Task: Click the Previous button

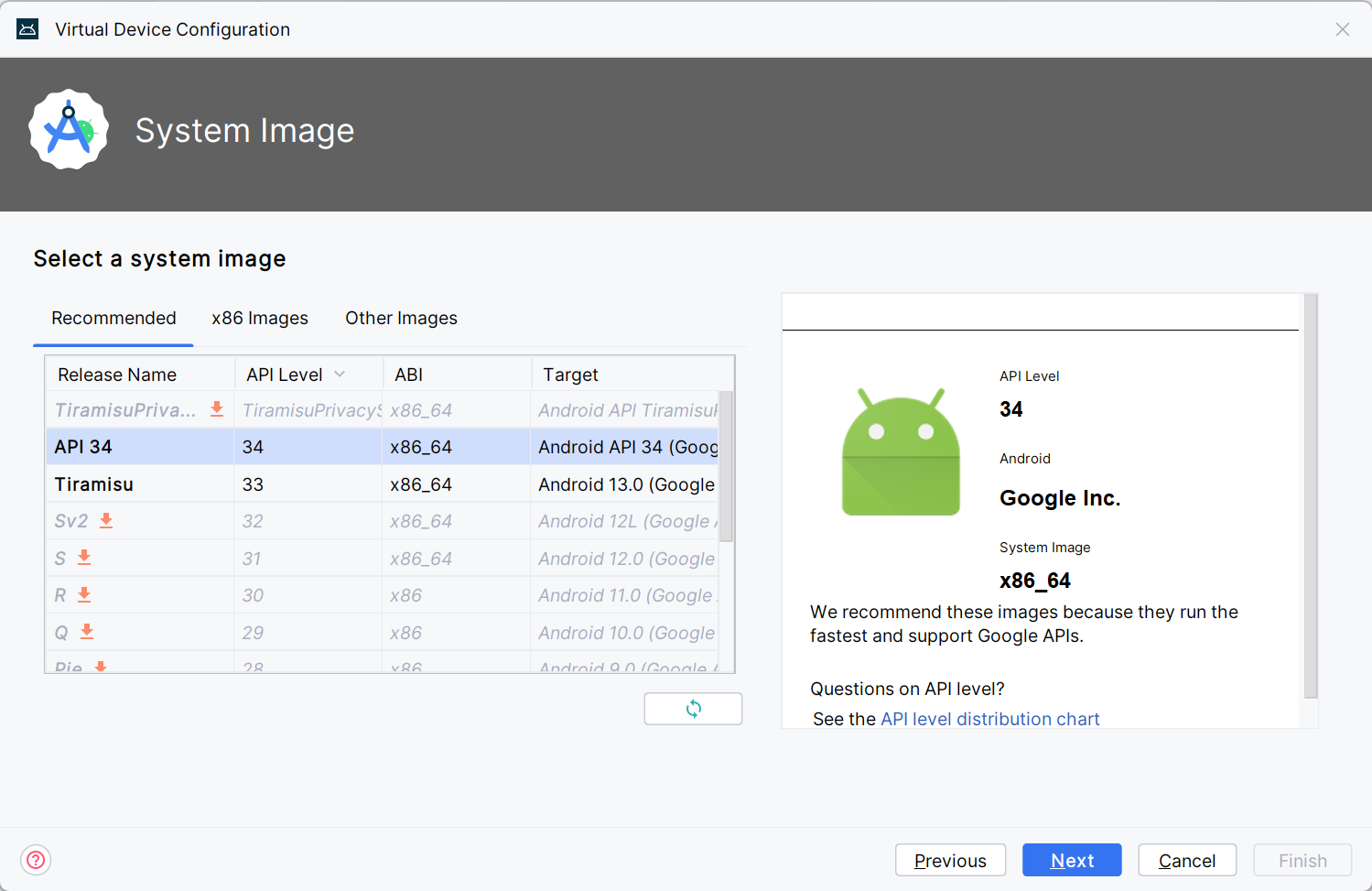Action: coord(950,860)
